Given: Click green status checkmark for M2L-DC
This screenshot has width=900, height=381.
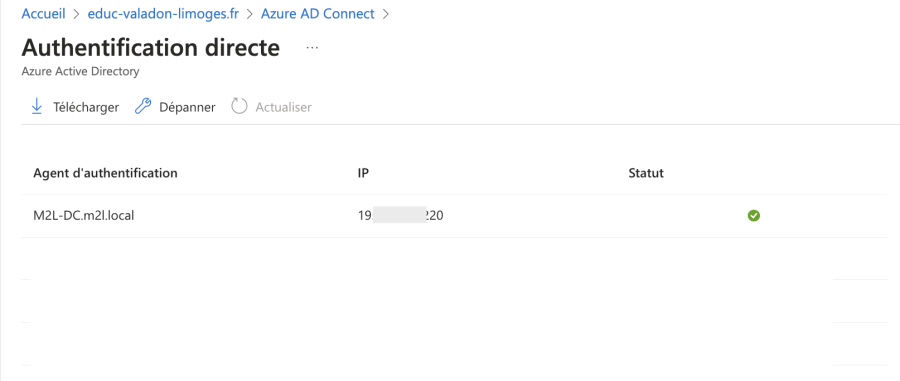Looking at the screenshot, I should tap(754, 216).
